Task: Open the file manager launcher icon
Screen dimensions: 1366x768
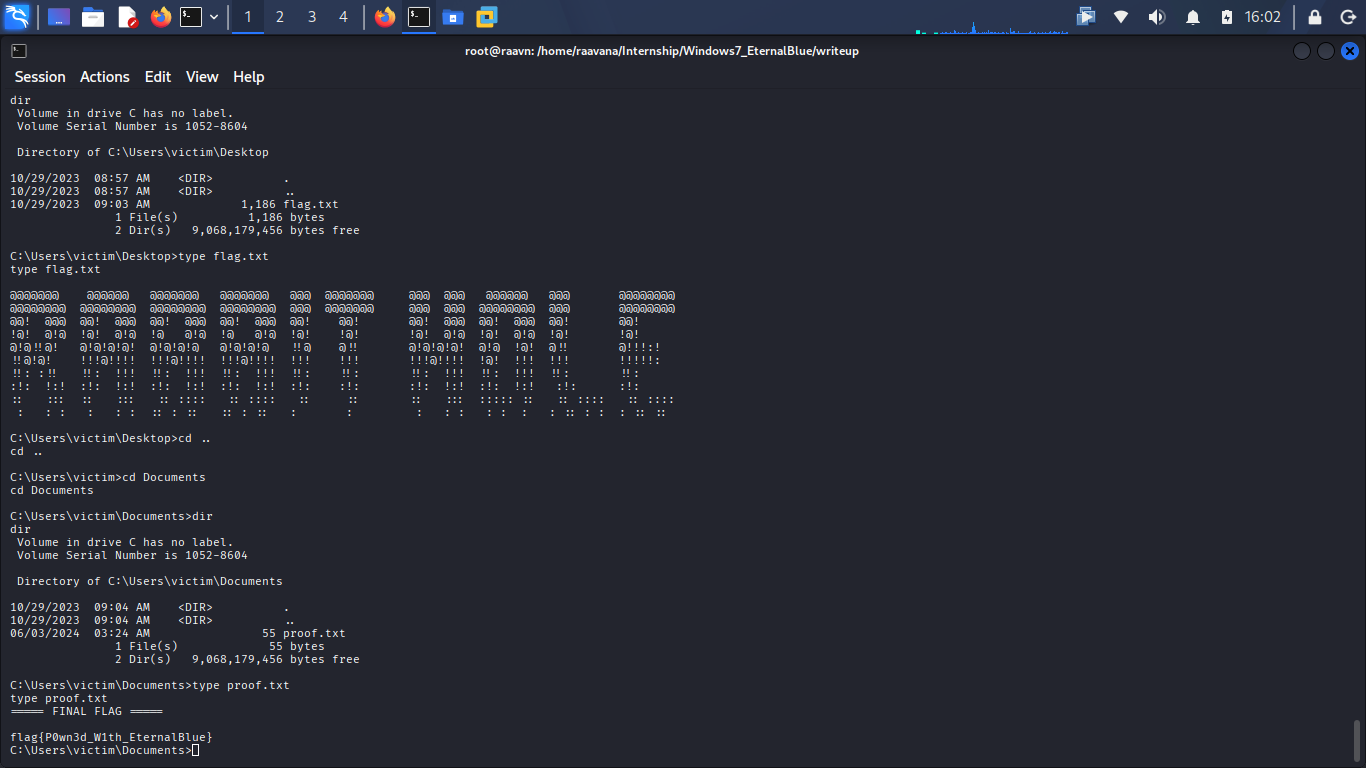Action: tap(93, 17)
